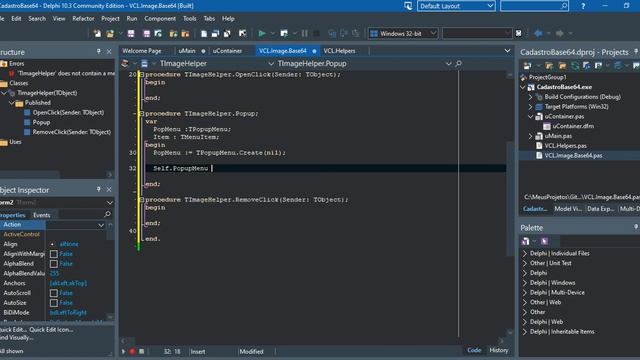Open the TImageHelper.Popup method dropdown

pyautogui.click(x=449, y=64)
